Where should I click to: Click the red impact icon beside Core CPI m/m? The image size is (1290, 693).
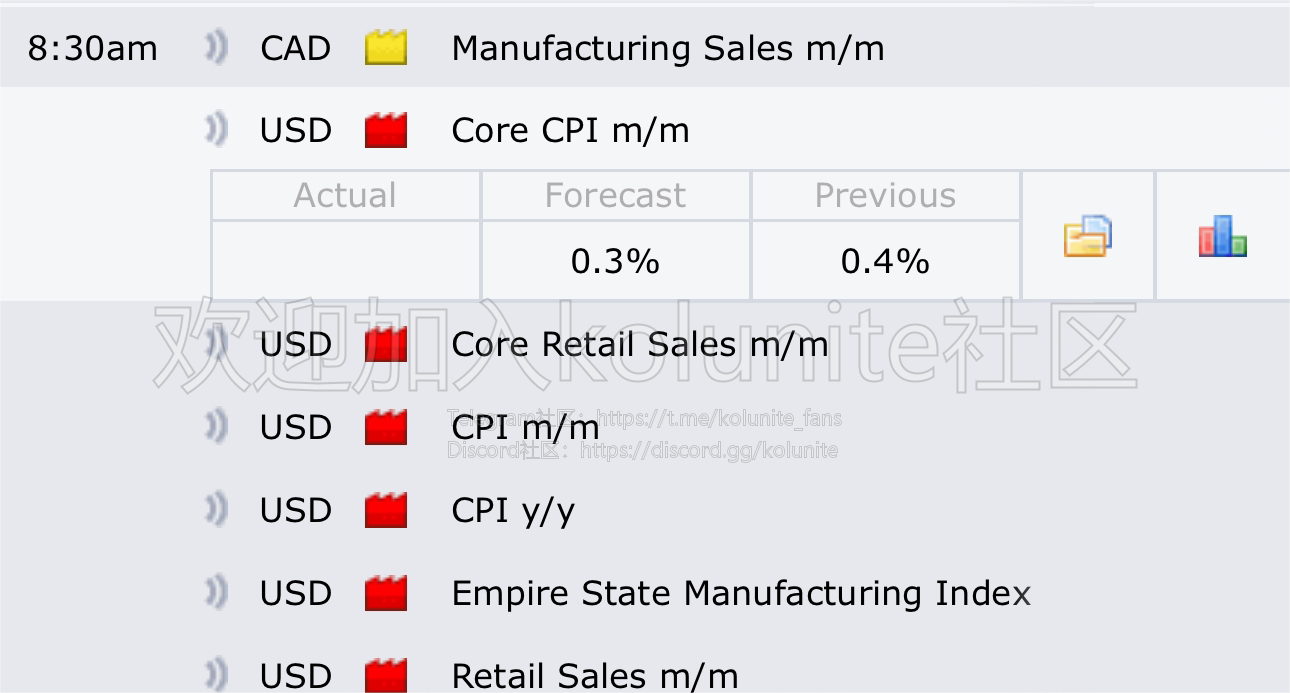(x=386, y=130)
